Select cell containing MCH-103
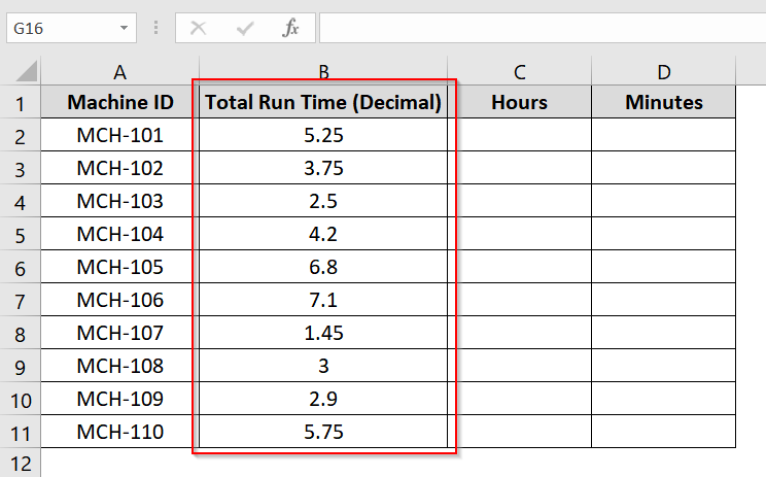Screen dimensions: 766x477 tap(120, 201)
